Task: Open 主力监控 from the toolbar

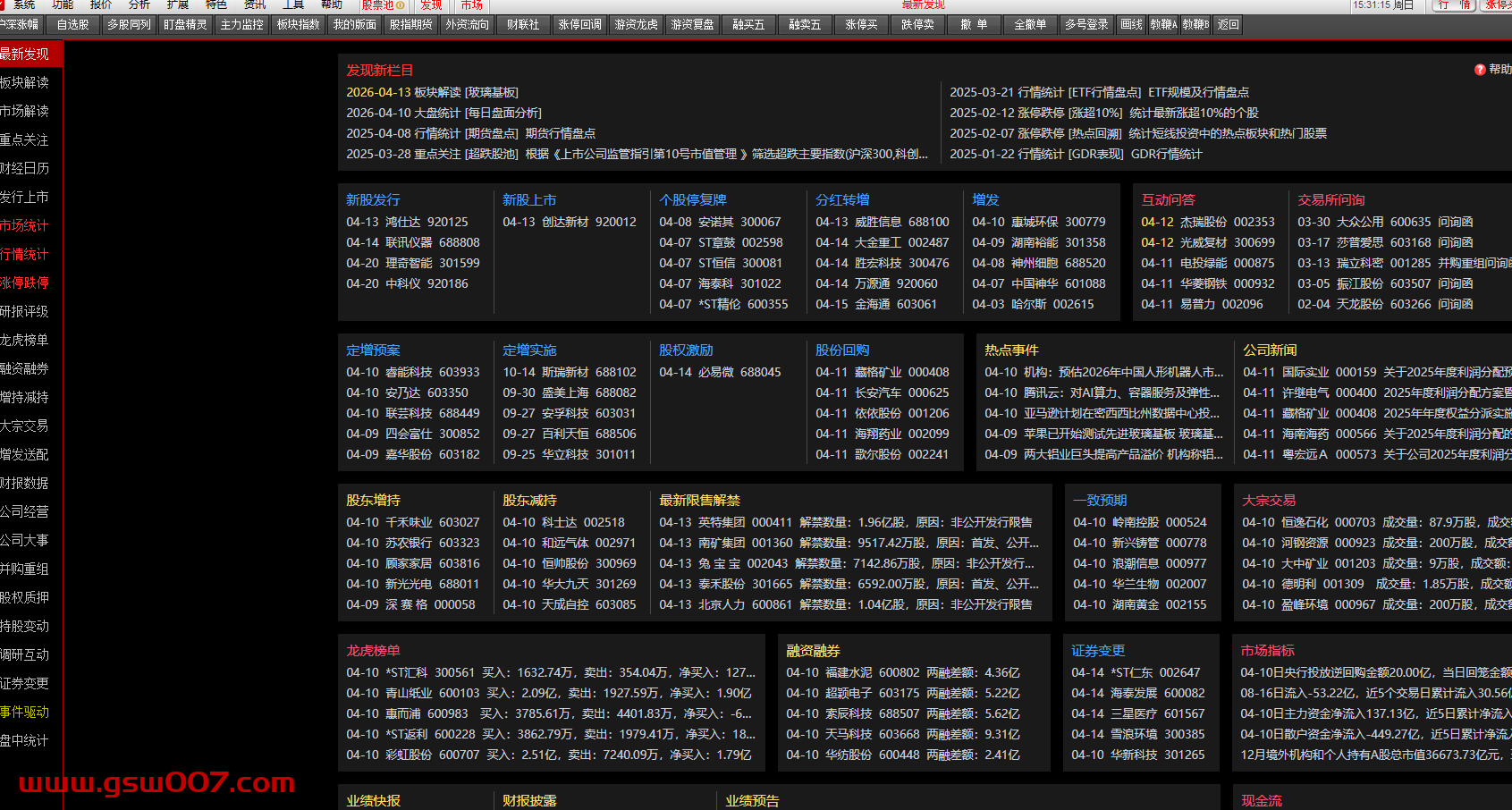Action: tap(242, 24)
